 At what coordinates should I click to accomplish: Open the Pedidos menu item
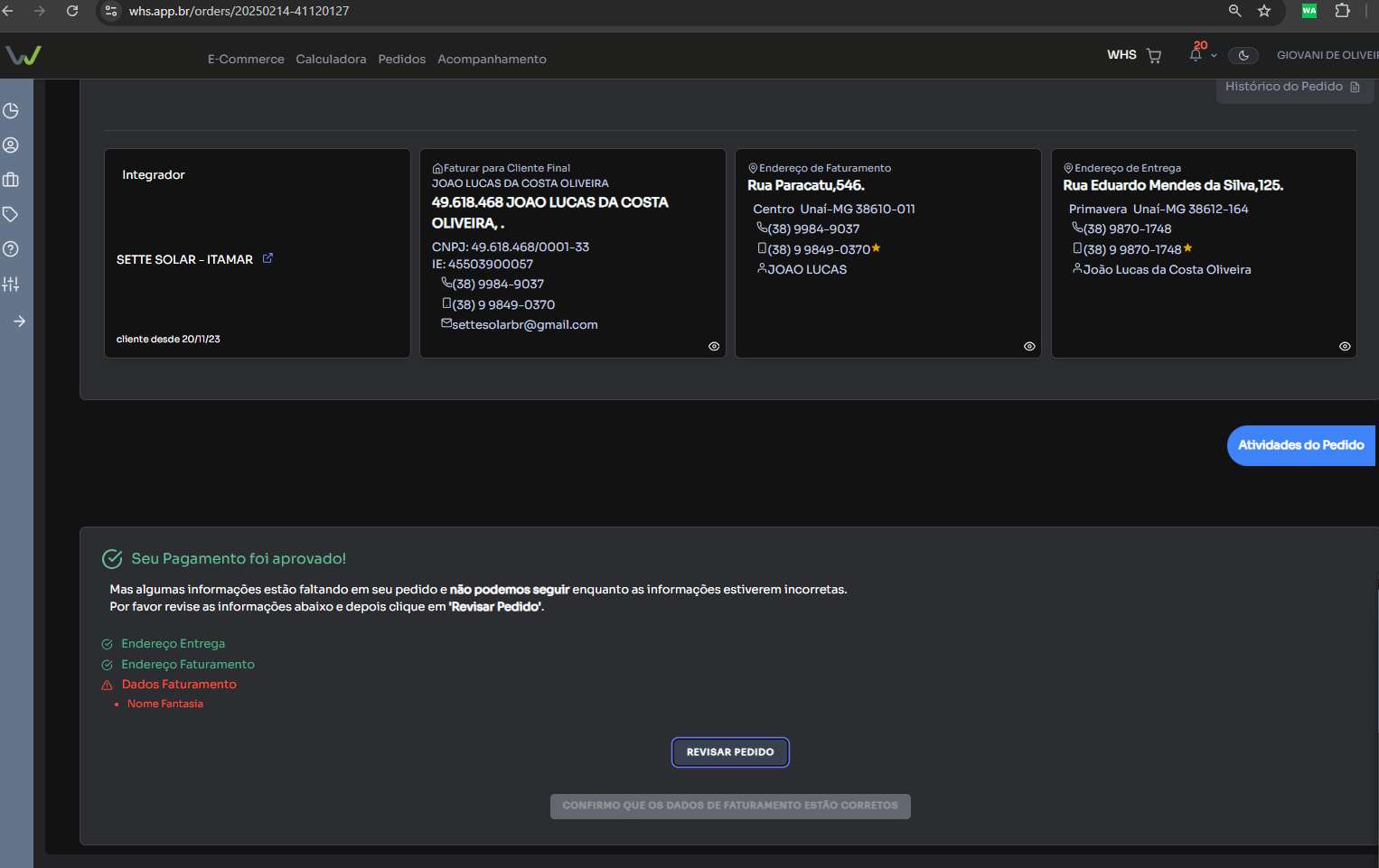(x=401, y=60)
